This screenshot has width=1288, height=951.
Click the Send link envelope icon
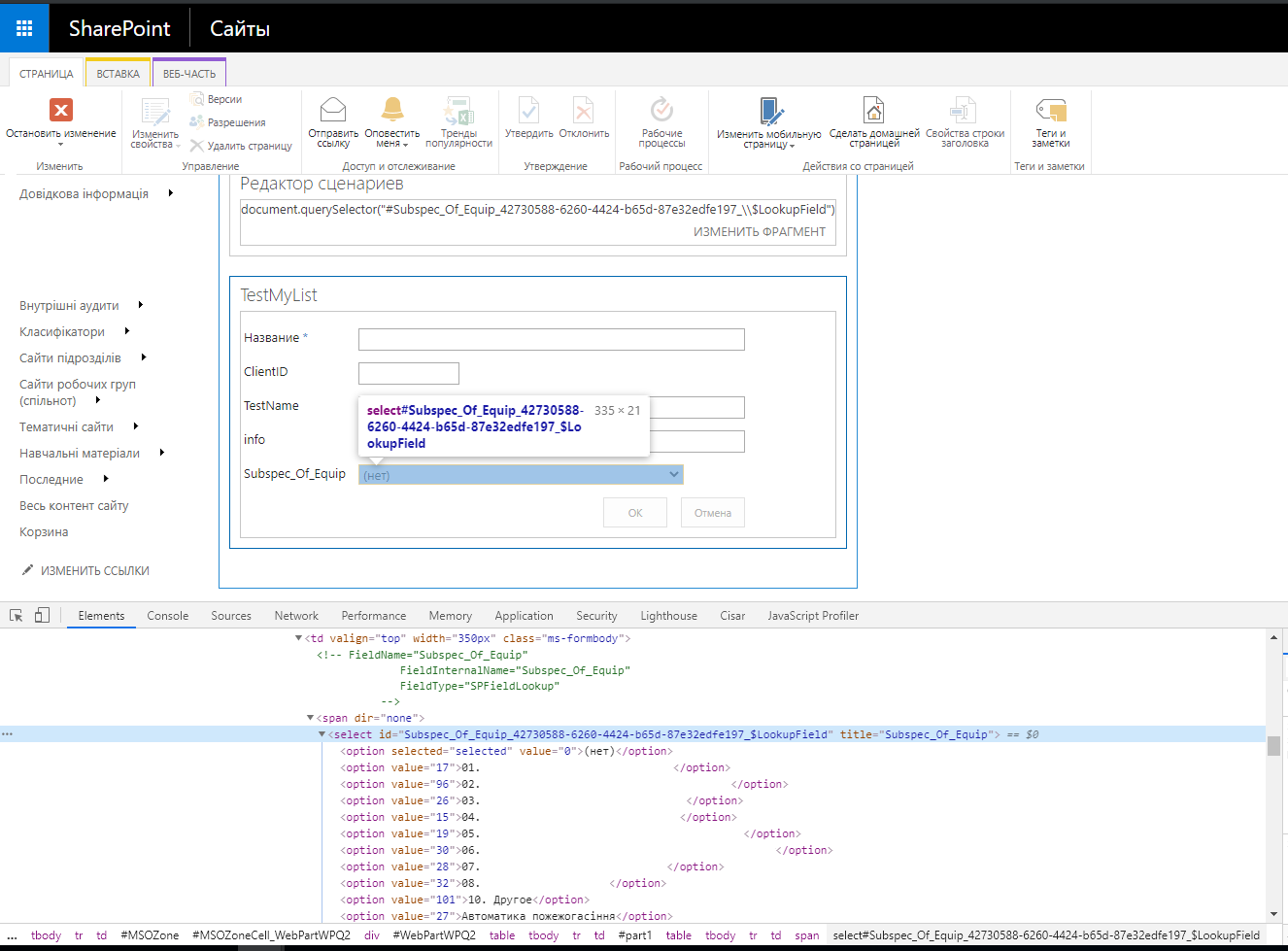tap(333, 109)
